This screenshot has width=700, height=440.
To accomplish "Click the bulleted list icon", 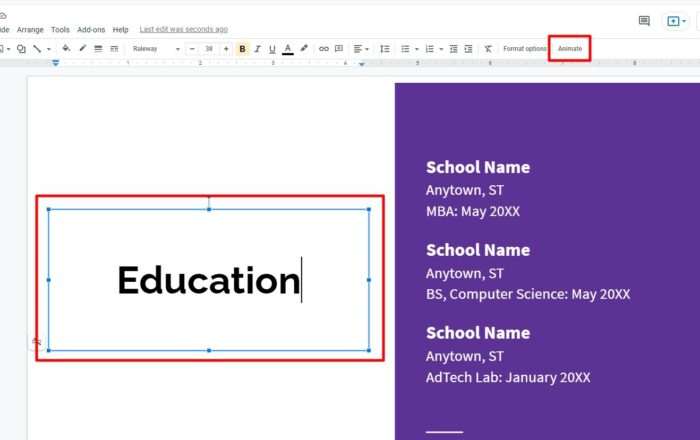I will click(405, 49).
